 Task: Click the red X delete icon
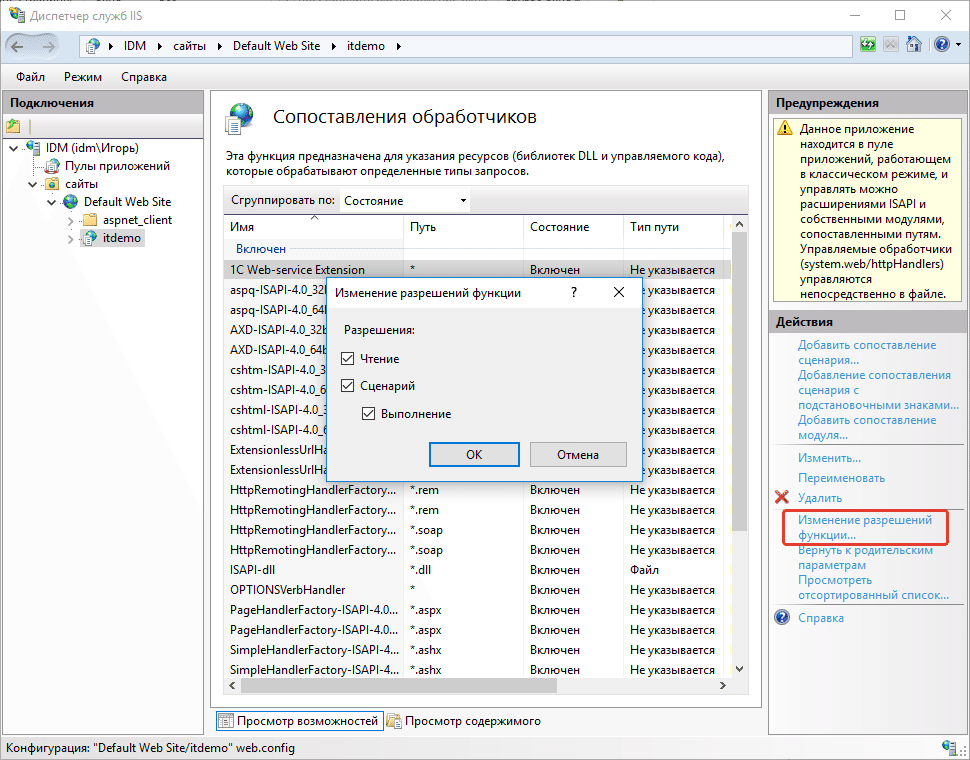[x=782, y=498]
